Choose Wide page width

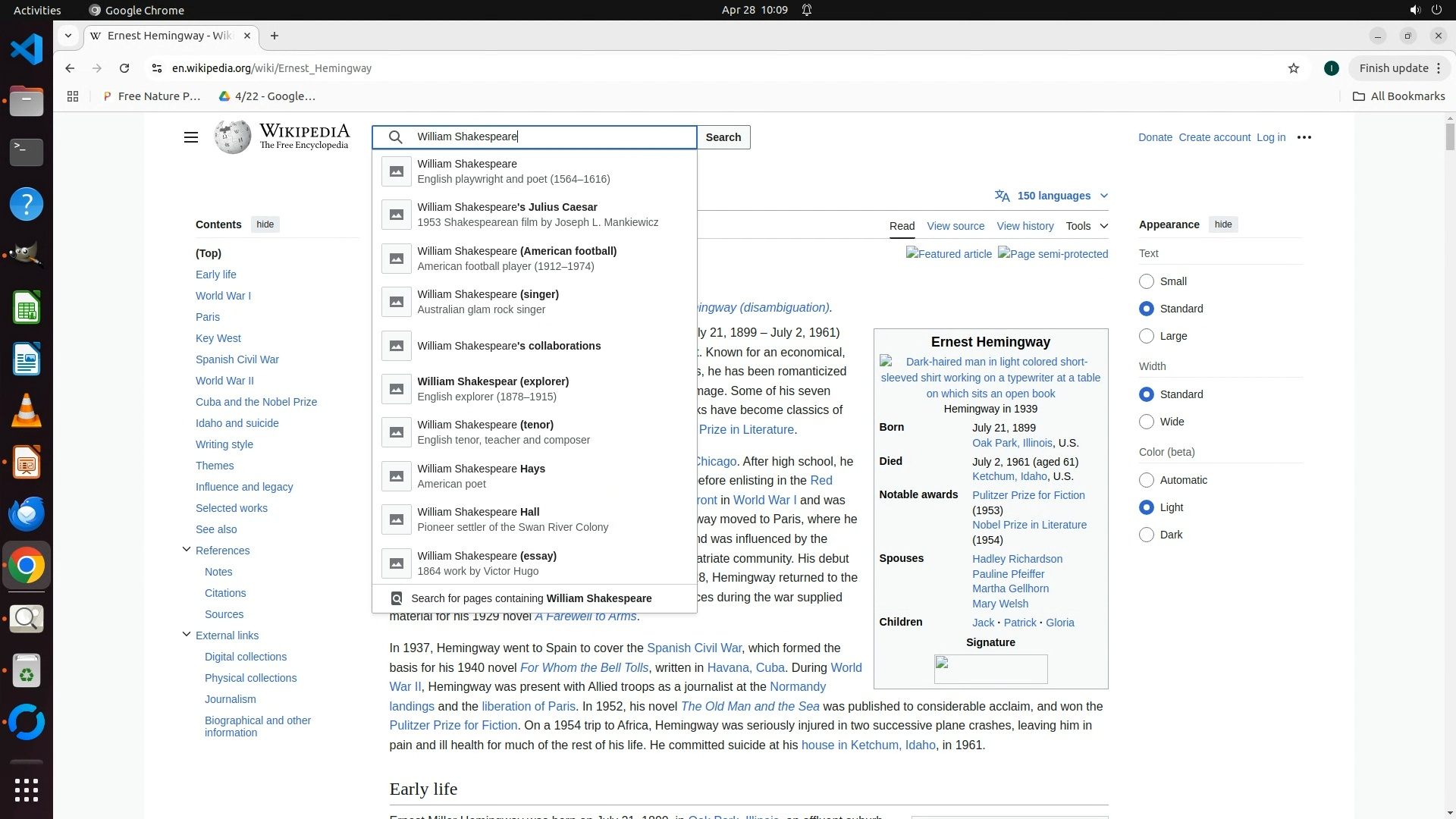[x=1147, y=422]
